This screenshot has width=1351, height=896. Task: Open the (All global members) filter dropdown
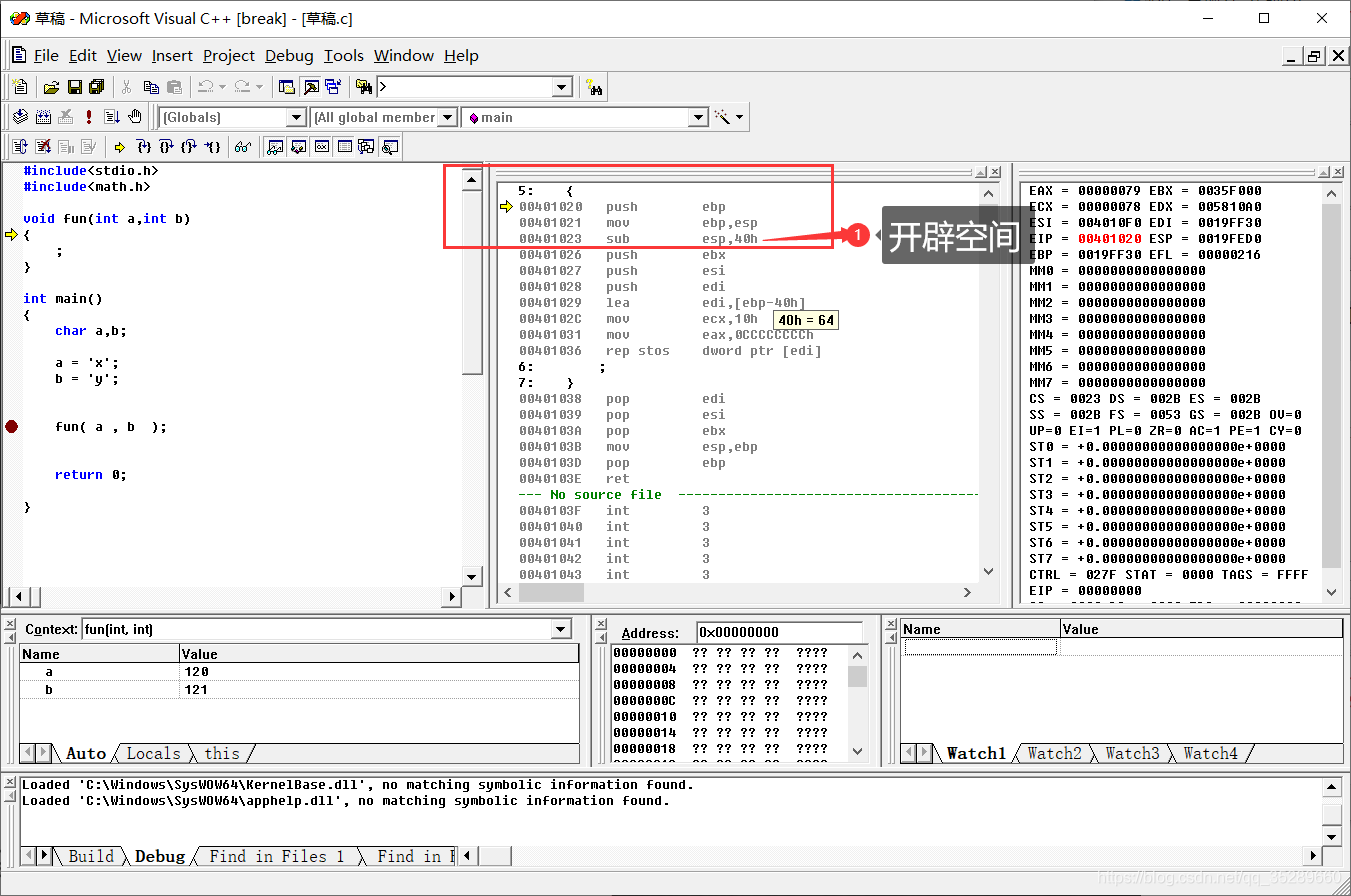447,118
